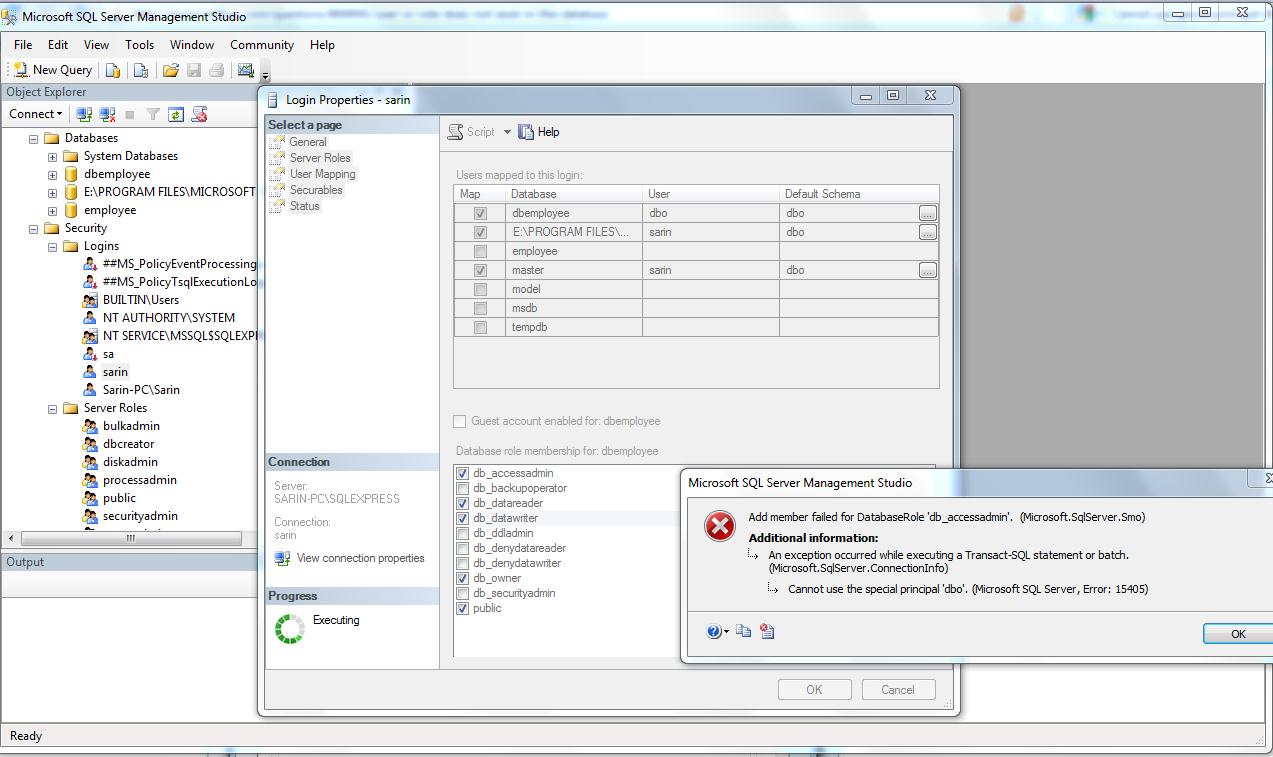Image resolution: width=1273 pixels, height=757 pixels.
Task: Click the copy message icon in error dialog
Action: [x=743, y=632]
